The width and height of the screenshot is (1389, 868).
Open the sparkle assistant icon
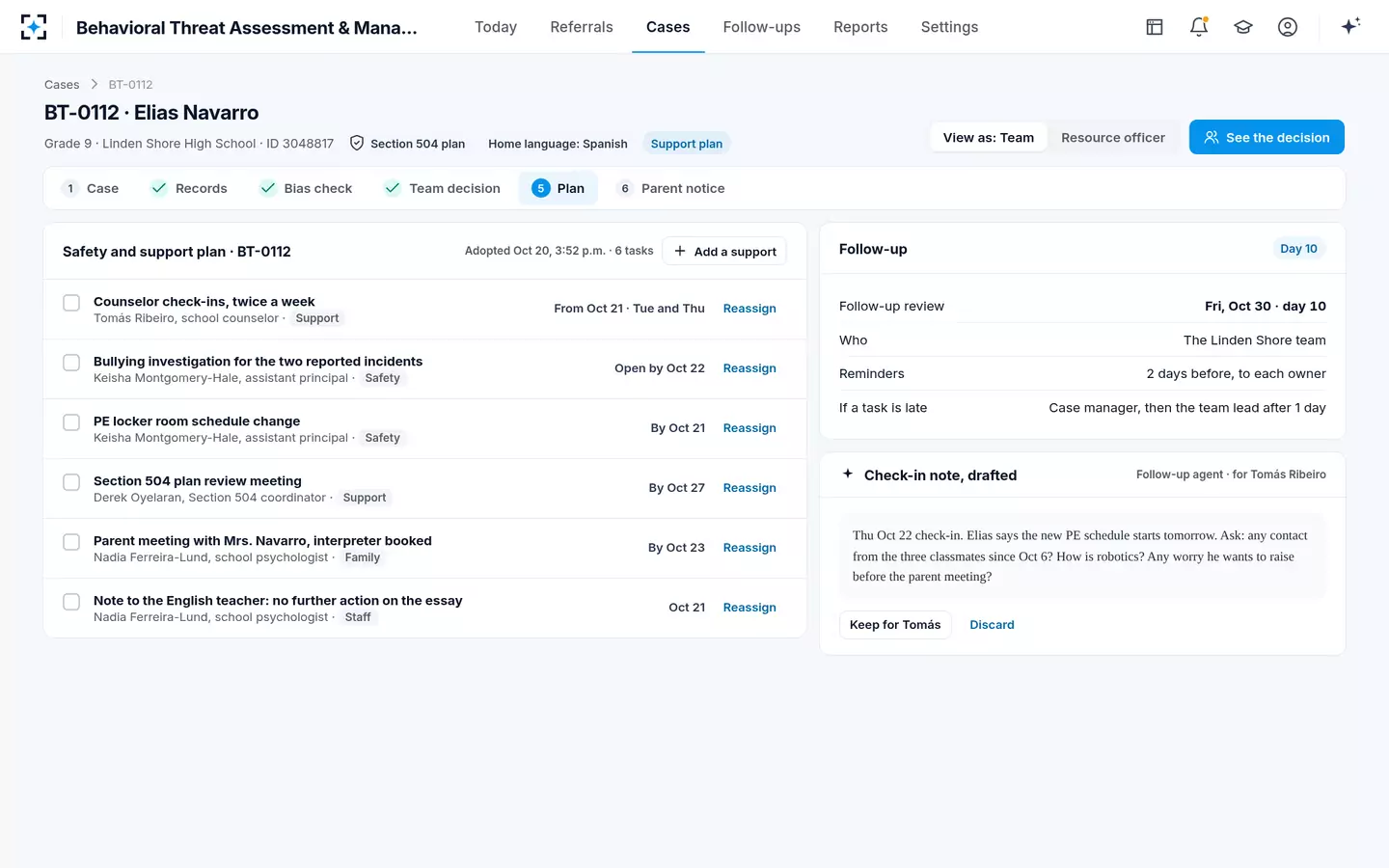[x=1350, y=26]
